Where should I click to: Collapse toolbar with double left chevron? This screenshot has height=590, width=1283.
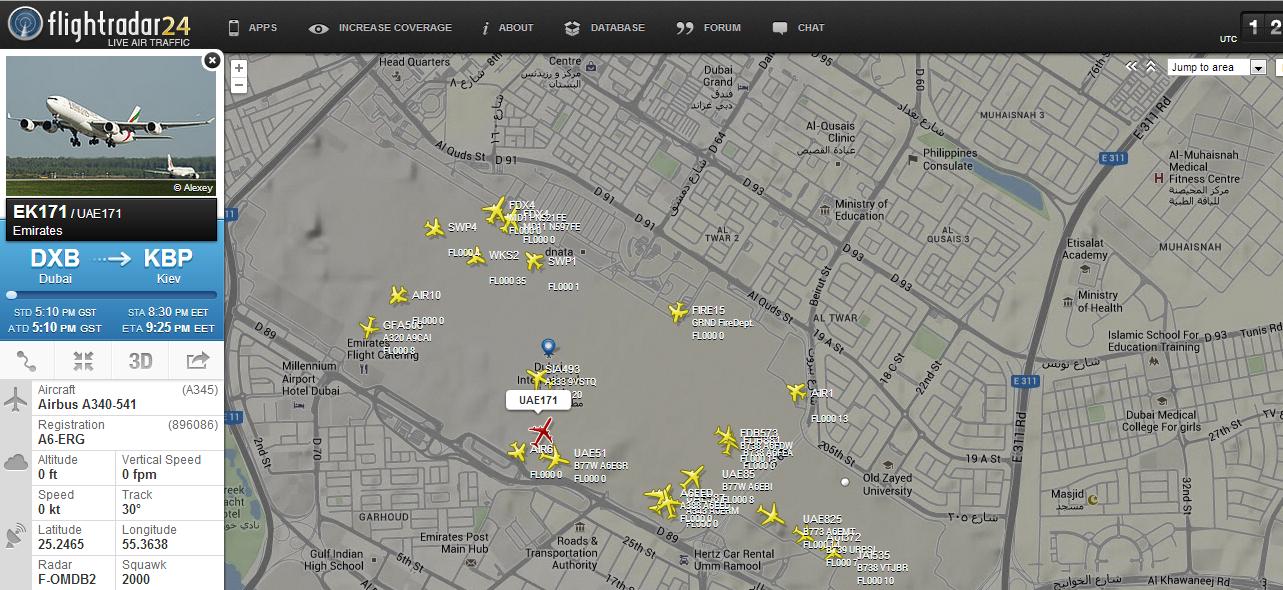[1131, 67]
